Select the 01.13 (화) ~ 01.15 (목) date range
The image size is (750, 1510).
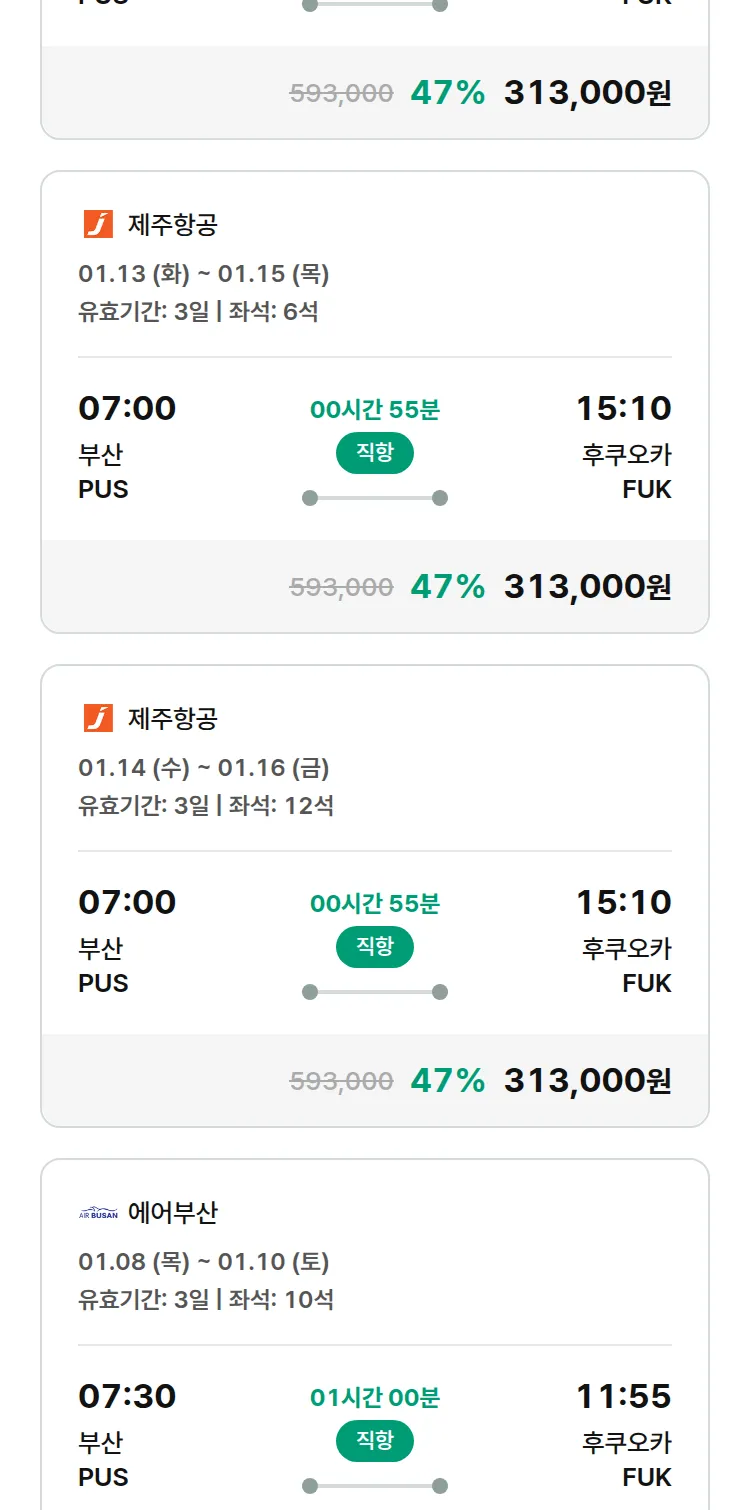204,273
